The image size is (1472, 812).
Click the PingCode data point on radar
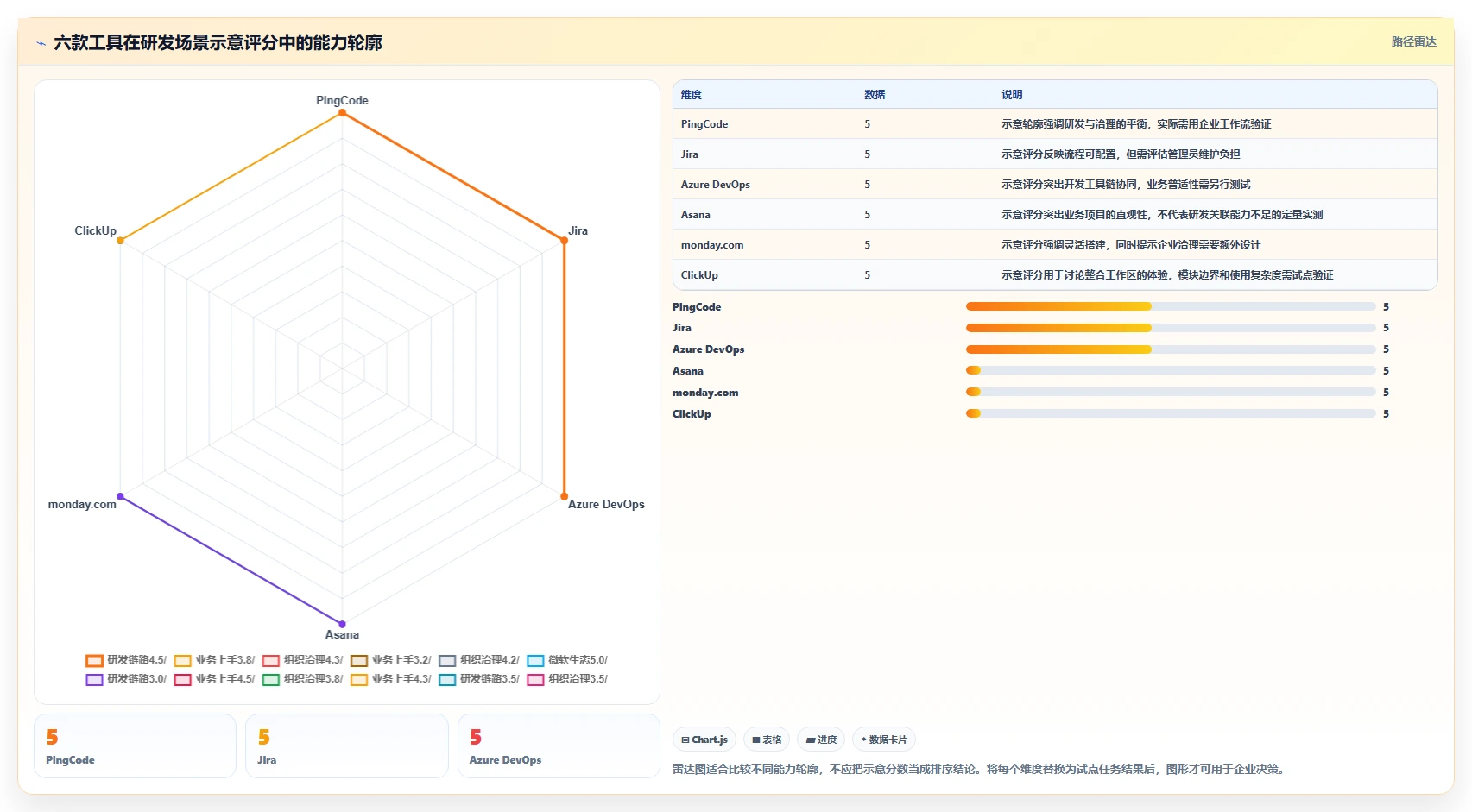pos(342,113)
